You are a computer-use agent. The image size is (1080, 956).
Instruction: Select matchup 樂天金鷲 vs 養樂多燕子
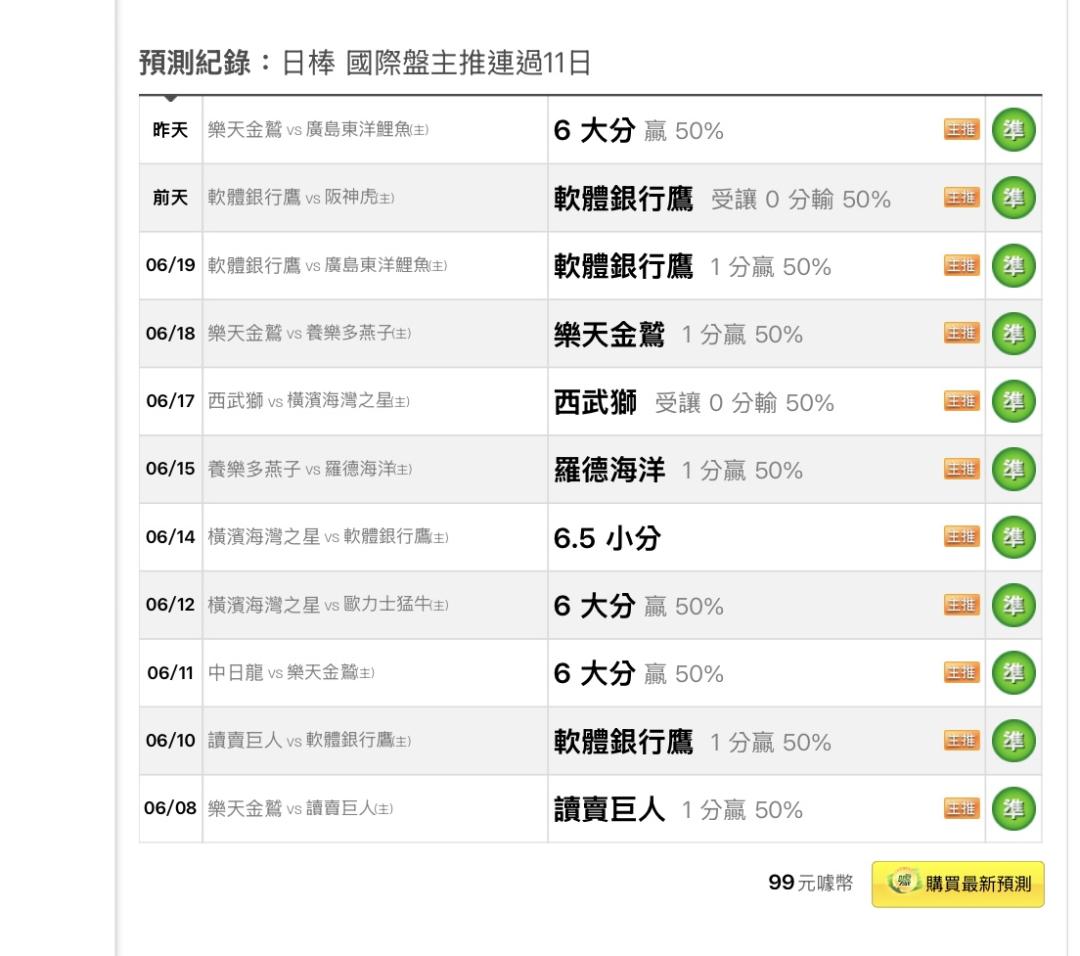click(x=309, y=333)
